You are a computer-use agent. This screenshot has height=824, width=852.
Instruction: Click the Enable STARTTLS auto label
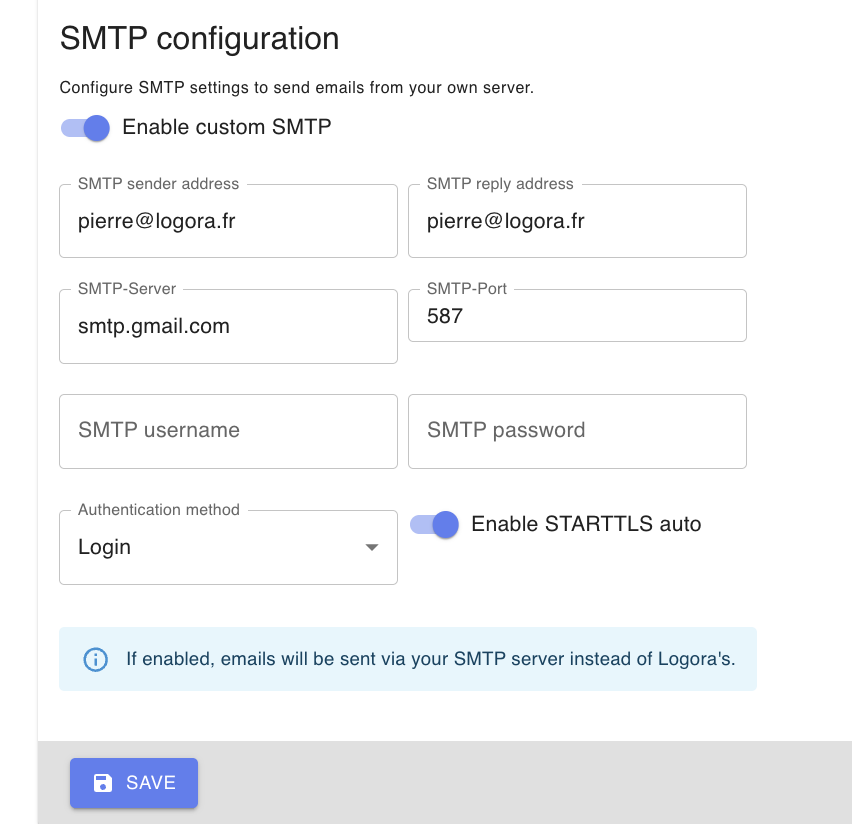tap(584, 524)
